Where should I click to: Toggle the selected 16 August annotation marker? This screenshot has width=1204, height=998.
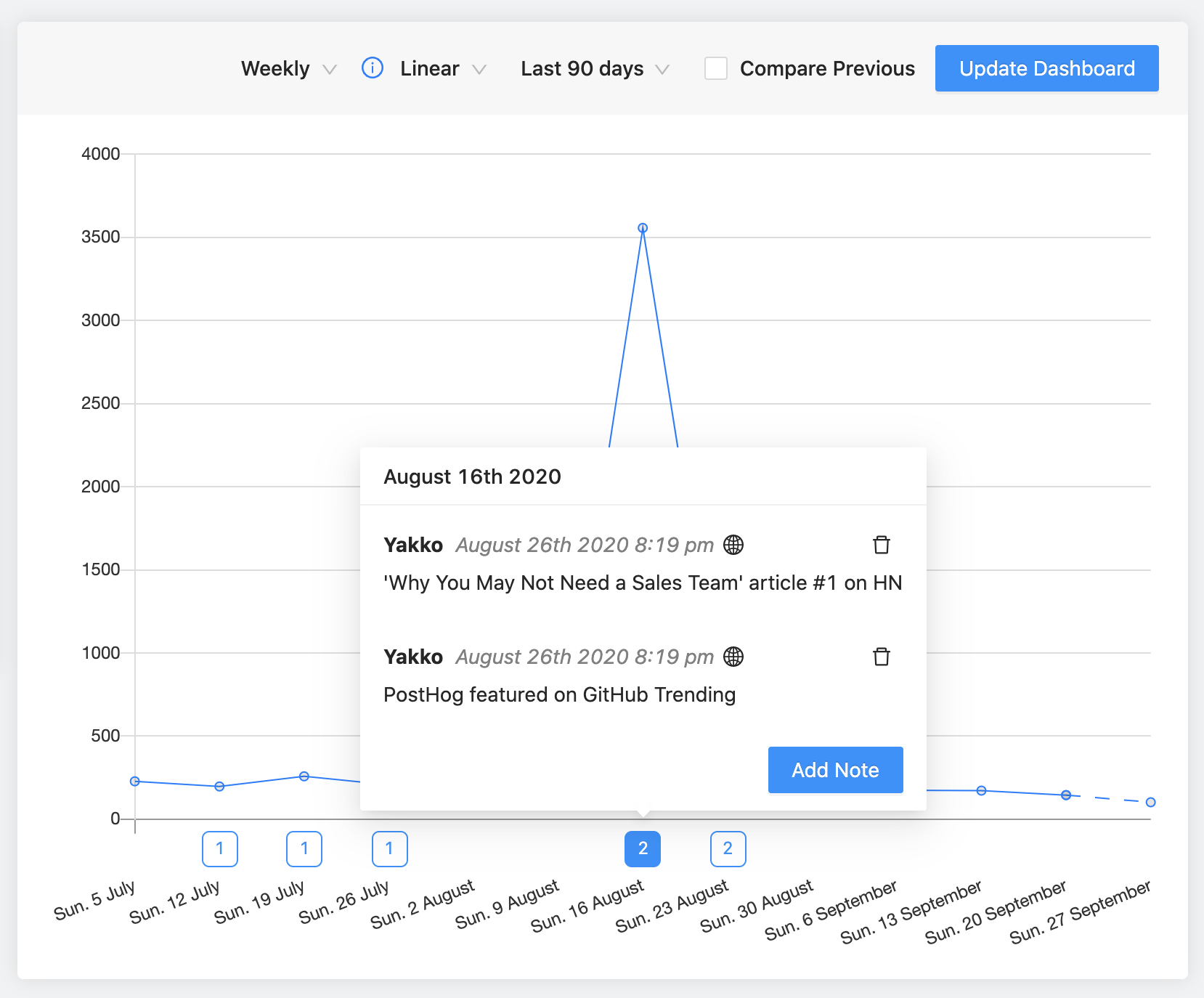click(x=643, y=848)
